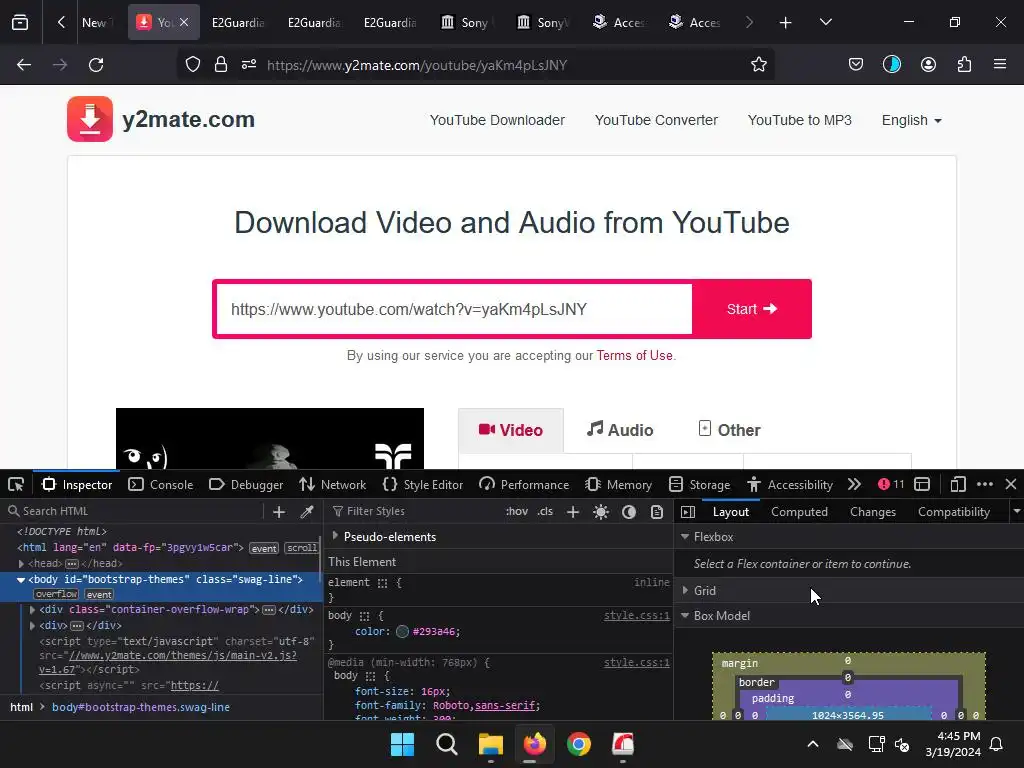Expand container-overflow-wrap div node
The width and height of the screenshot is (1024, 768).
32,609
